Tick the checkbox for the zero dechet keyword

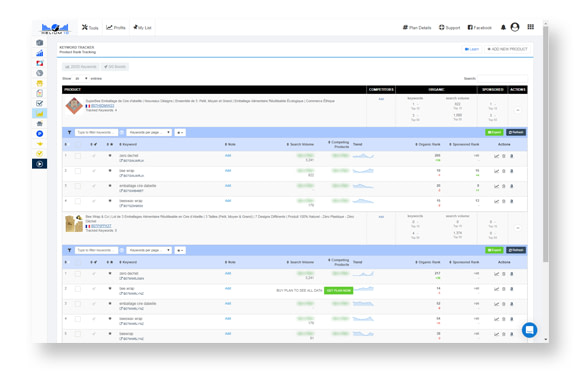(78, 156)
